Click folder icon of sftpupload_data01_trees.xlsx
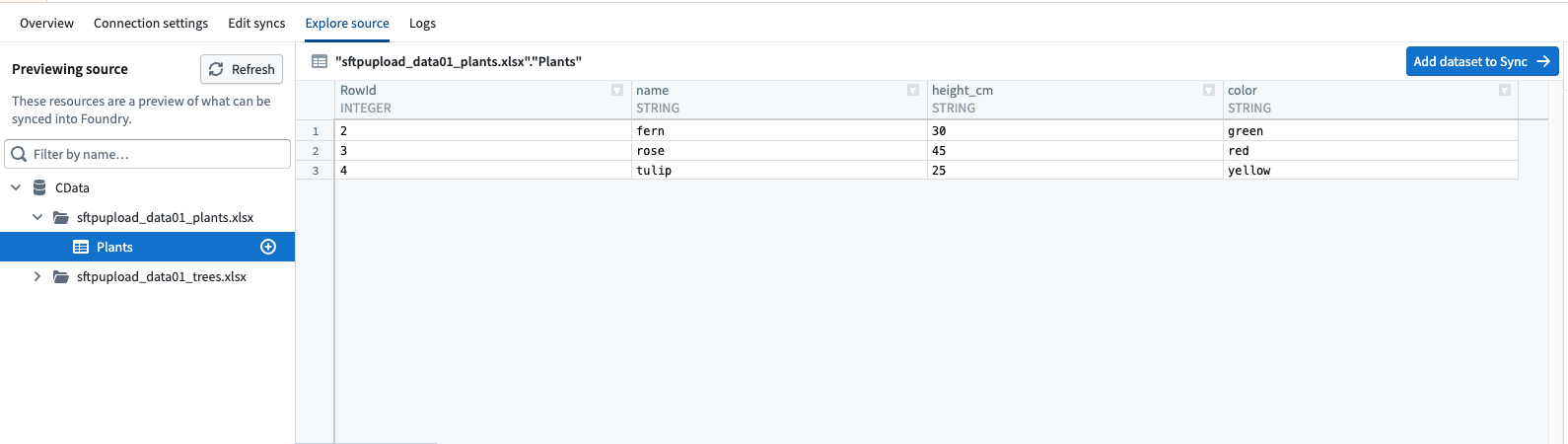The width and height of the screenshot is (1568, 444). (61, 276)
